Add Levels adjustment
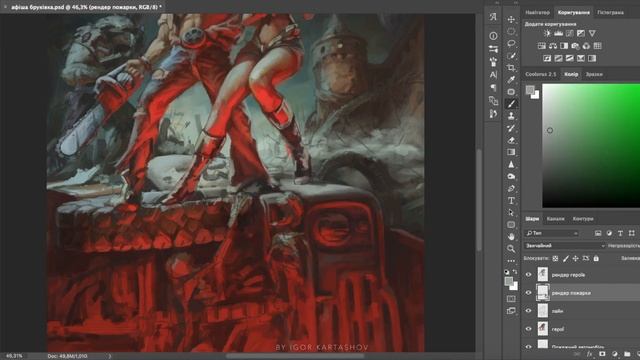 pyautogui.click(x=558, y=33)
